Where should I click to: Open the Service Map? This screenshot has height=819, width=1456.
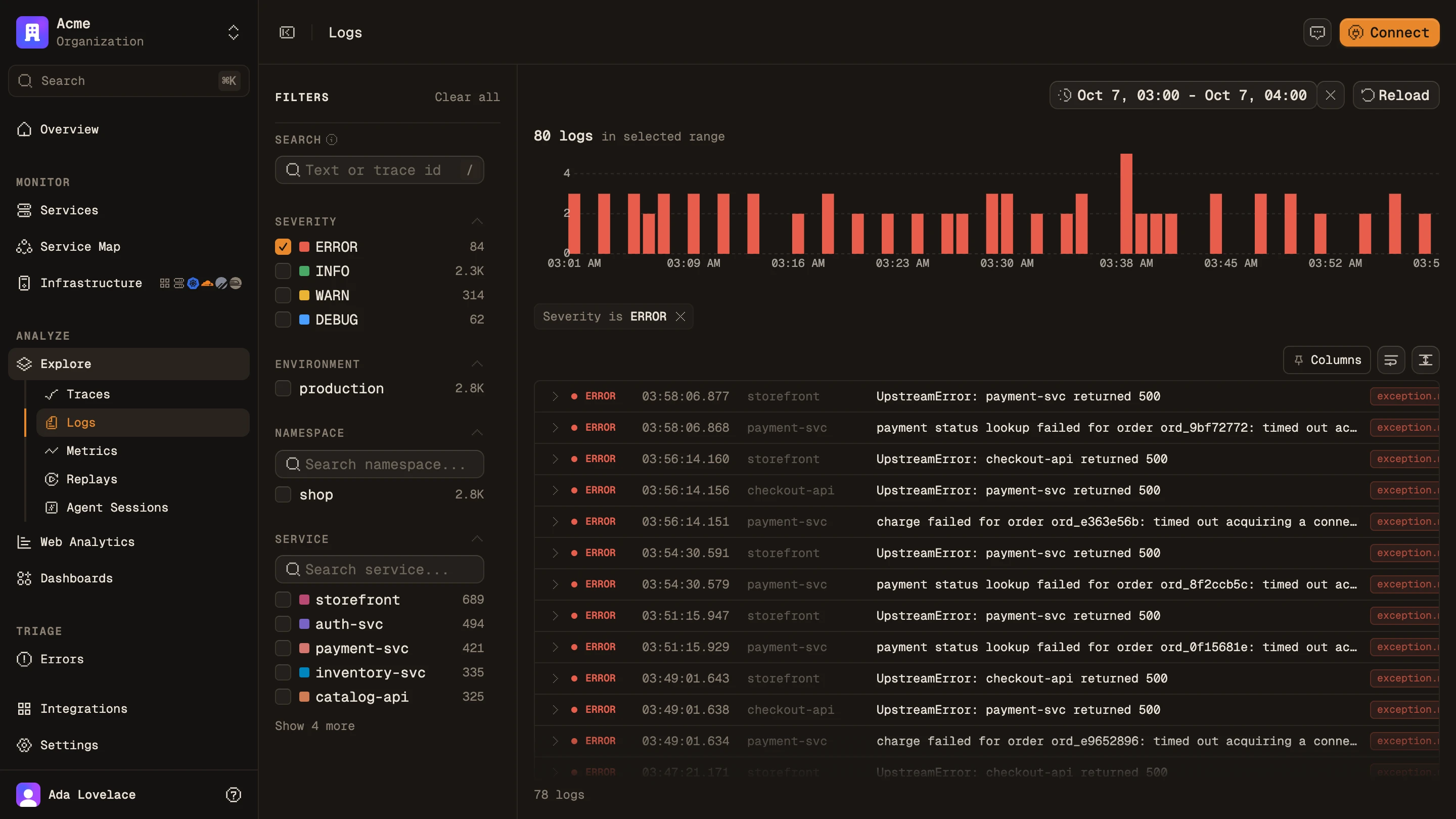click(129, 246)
